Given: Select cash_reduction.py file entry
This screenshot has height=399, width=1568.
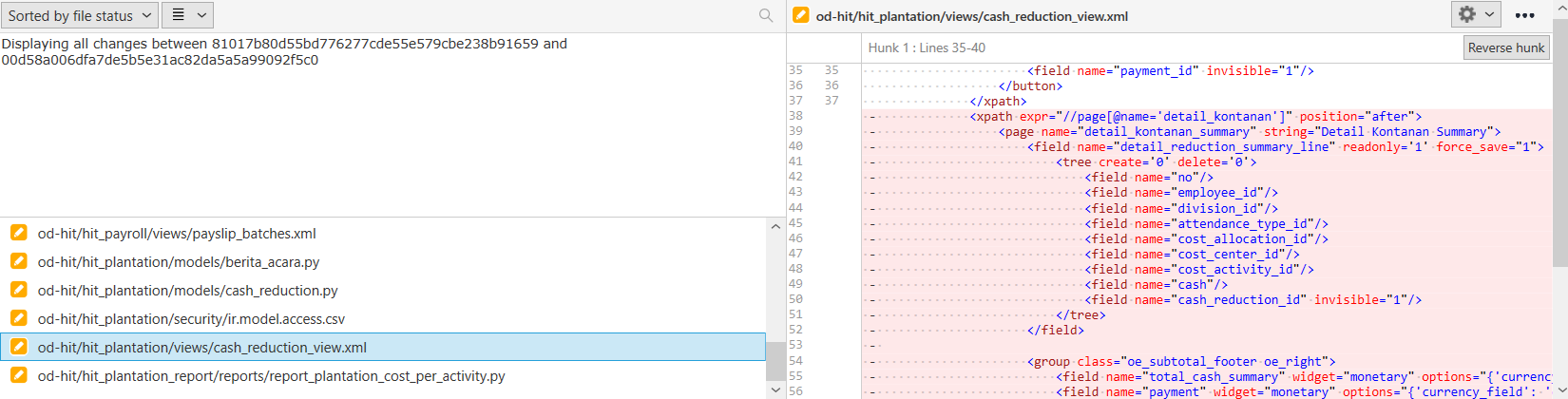Looking at the screenshot, I should tap(187, 290).
